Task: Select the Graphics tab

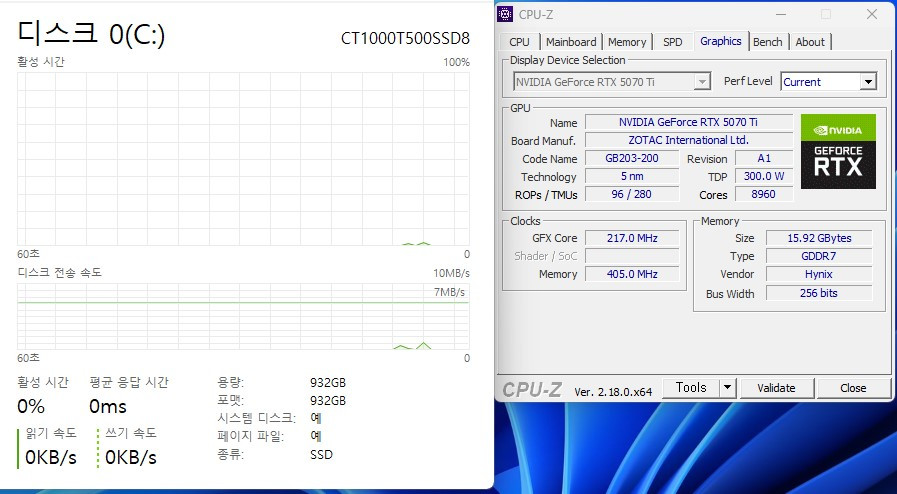Action: tap(721, 41)
